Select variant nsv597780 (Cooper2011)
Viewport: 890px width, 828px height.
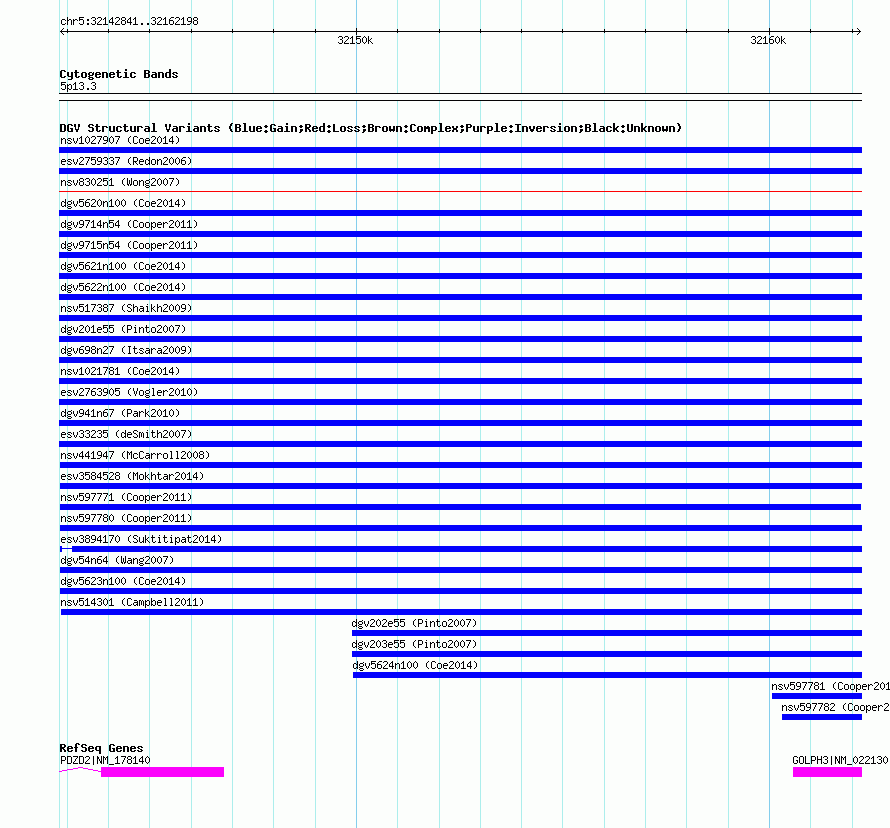(126, 518)
